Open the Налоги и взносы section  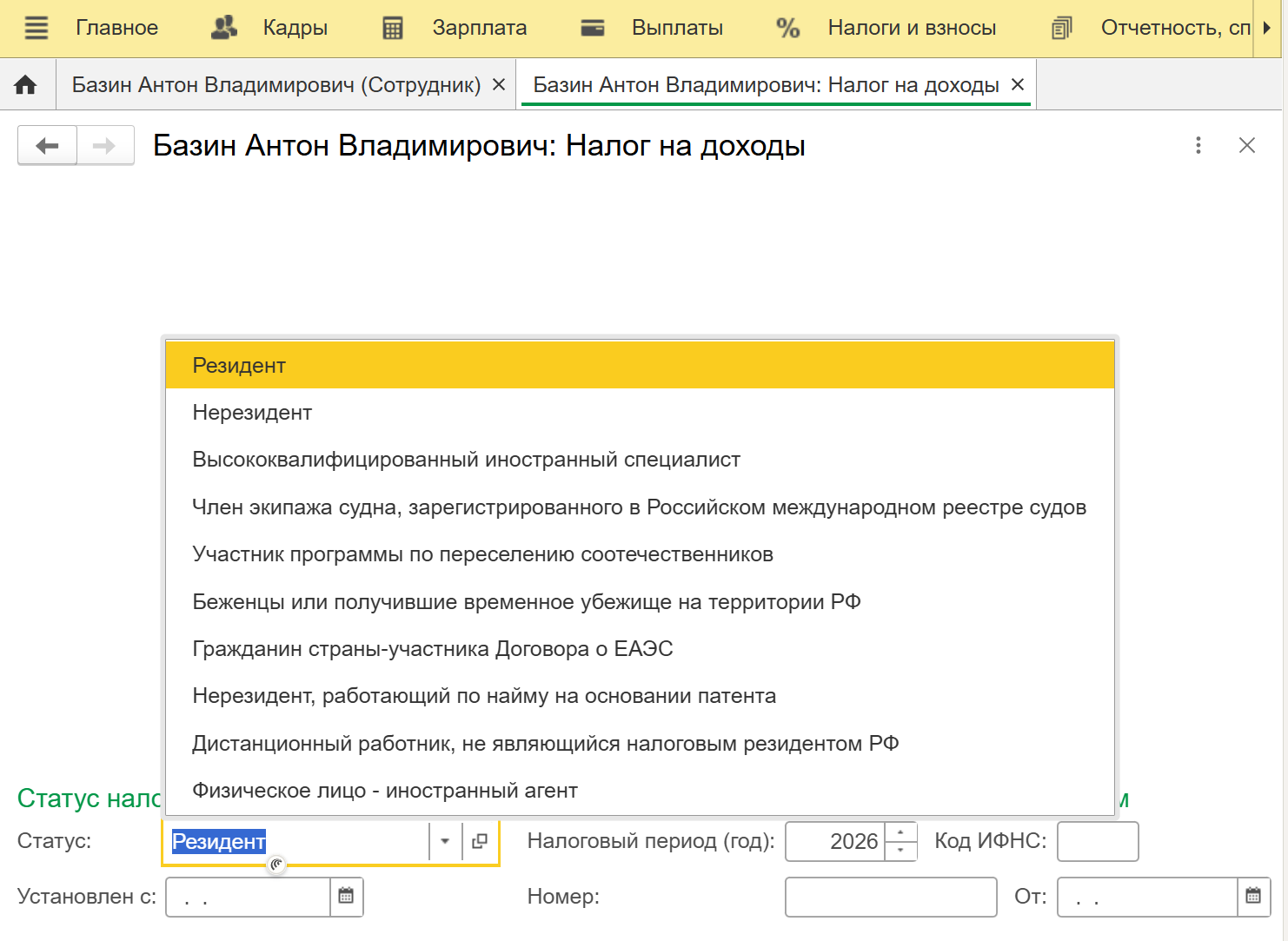coord(912,28)
